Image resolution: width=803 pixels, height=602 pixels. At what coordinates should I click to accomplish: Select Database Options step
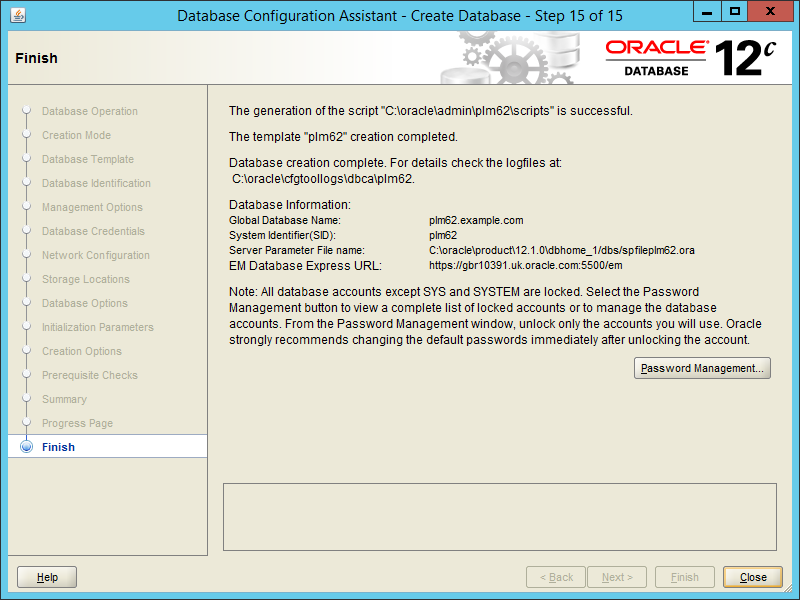[x=84, y=303]
